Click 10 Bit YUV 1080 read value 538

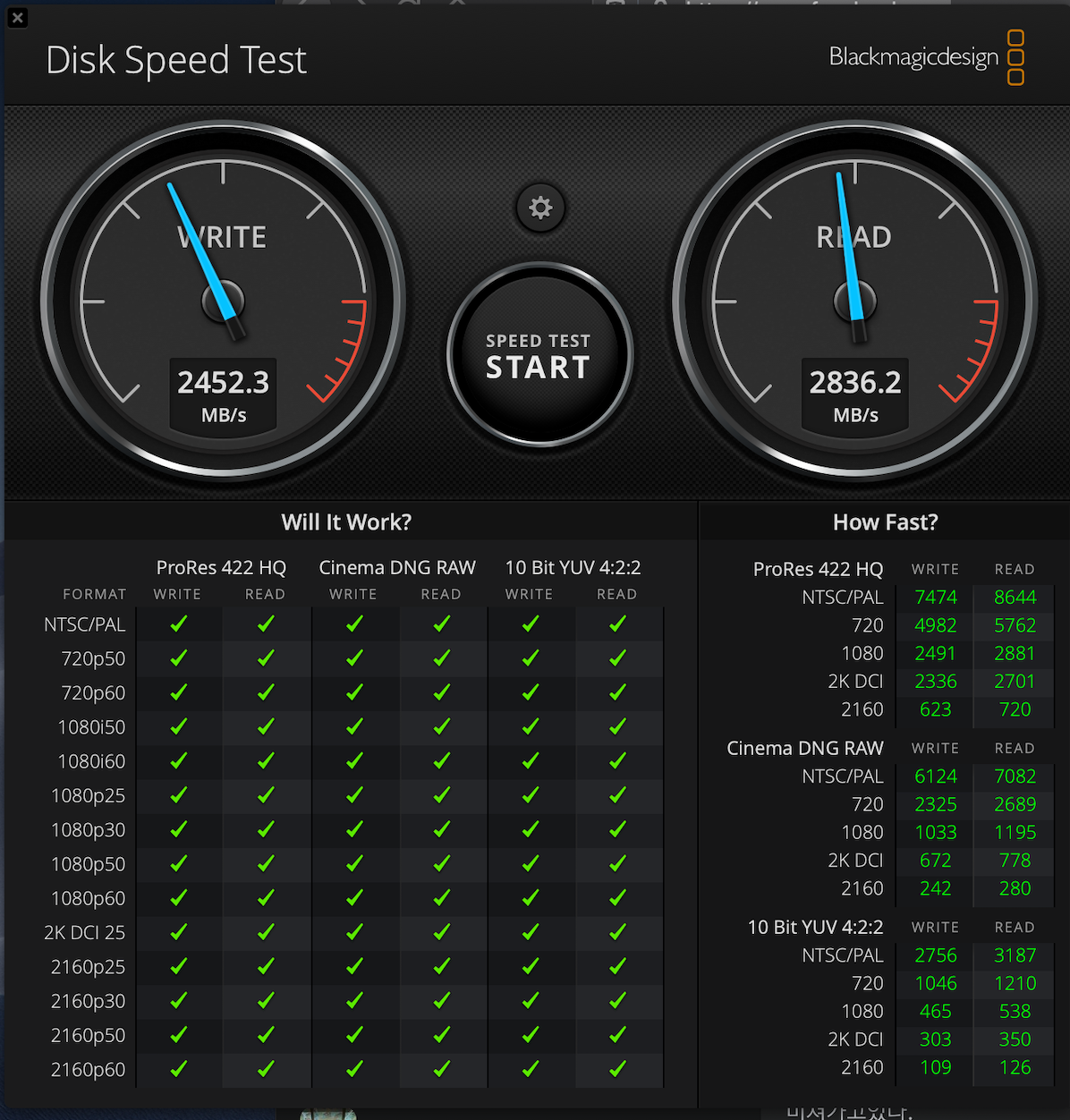[x=1015, y=1011]
